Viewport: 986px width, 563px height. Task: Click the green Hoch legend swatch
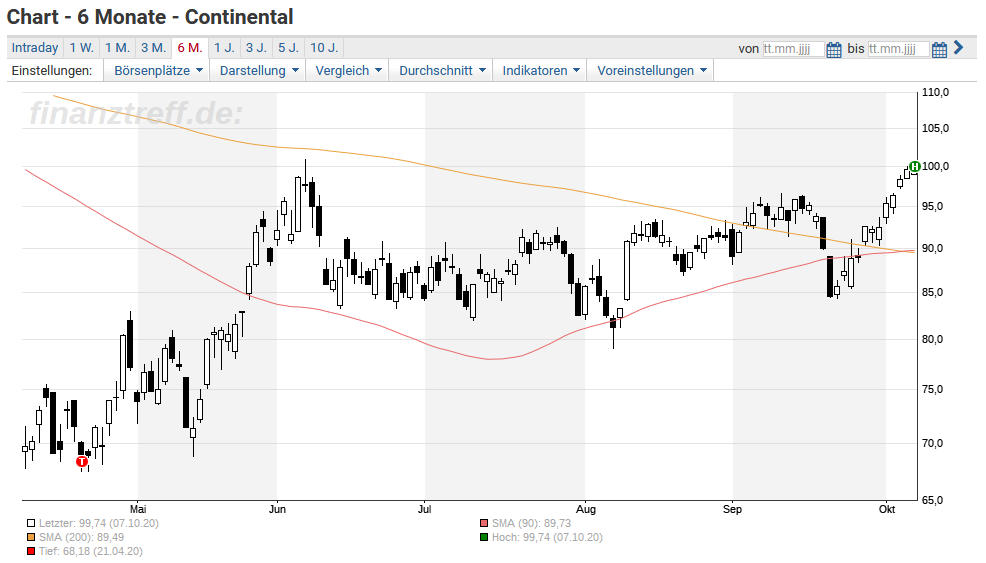(484, 537)
